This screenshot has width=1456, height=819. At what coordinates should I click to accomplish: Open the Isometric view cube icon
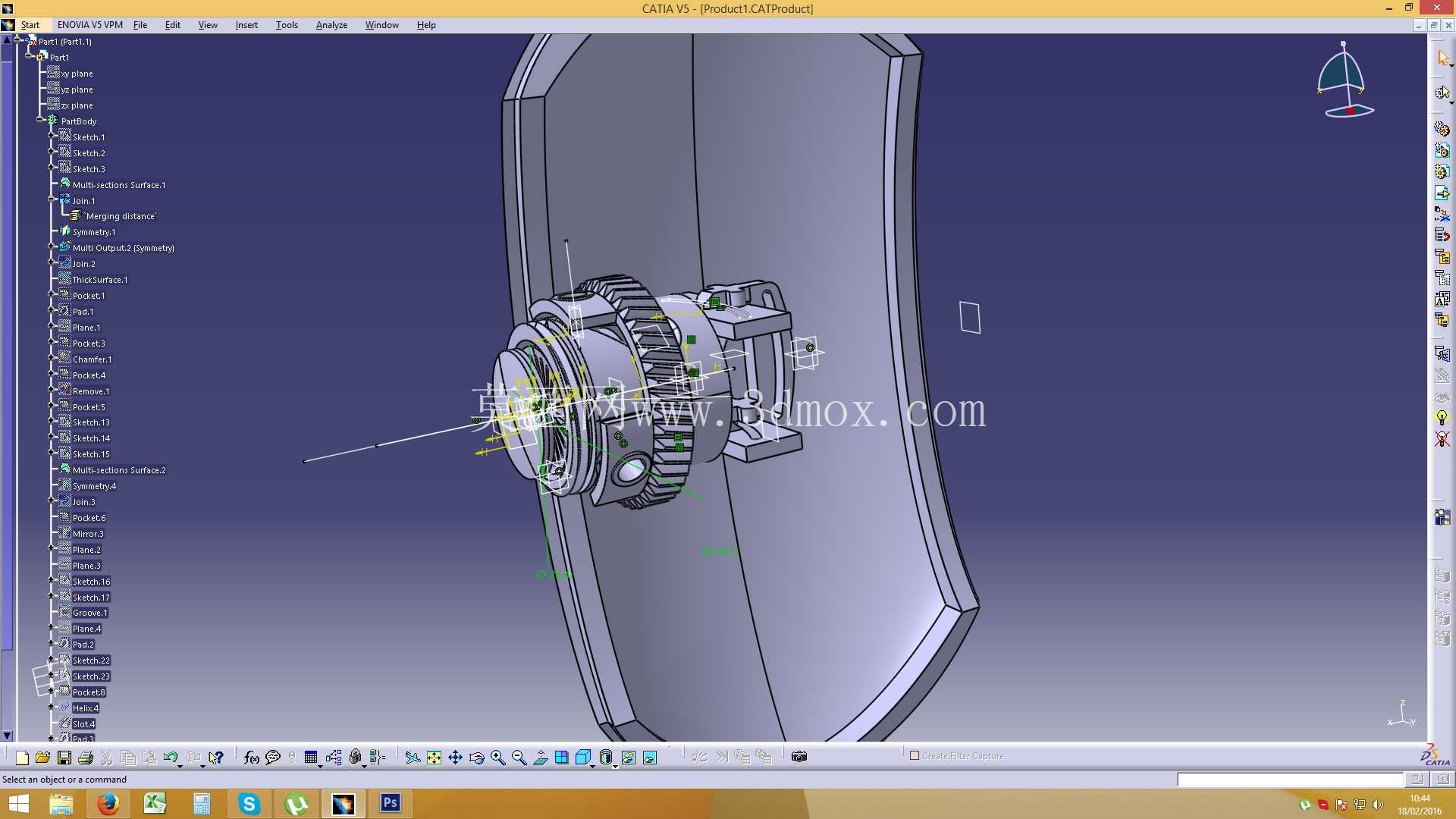tap(582, 757)
